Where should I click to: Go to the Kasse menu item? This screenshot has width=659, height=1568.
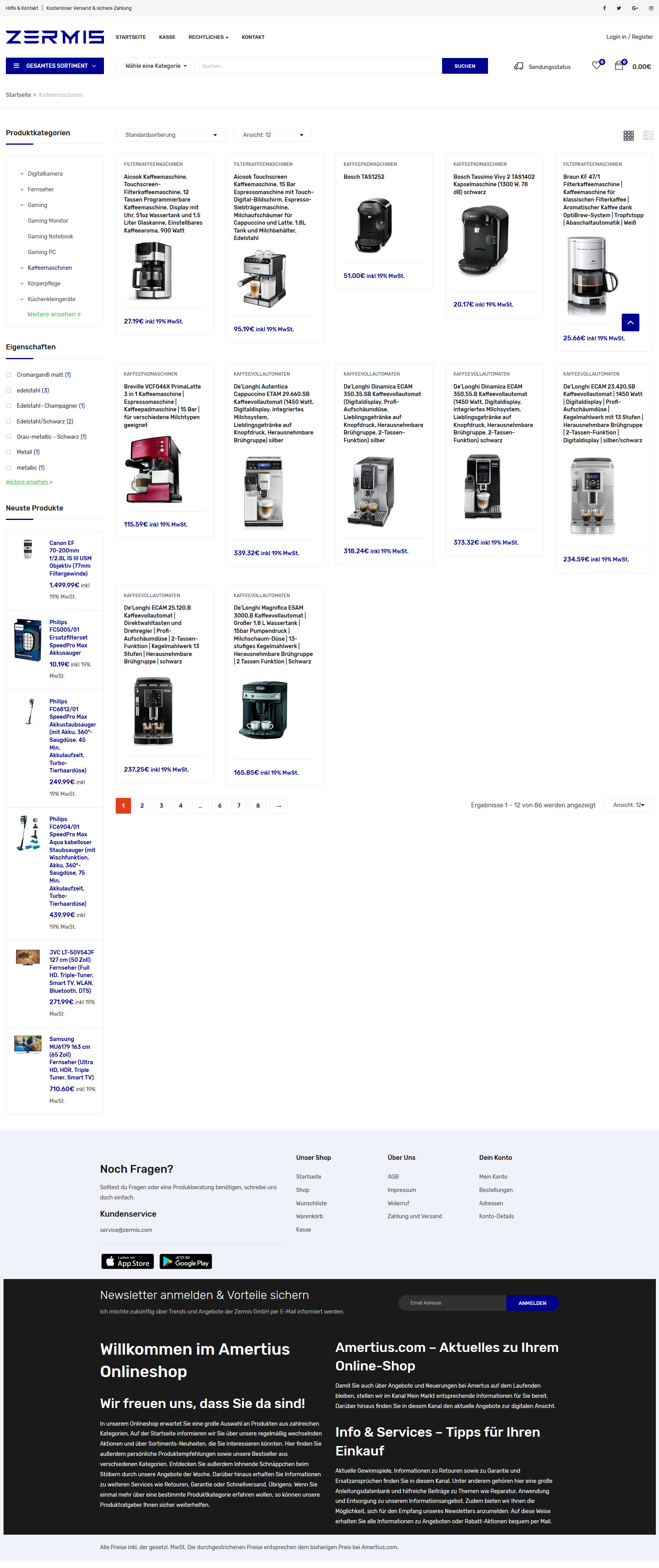tap(167, 37)
